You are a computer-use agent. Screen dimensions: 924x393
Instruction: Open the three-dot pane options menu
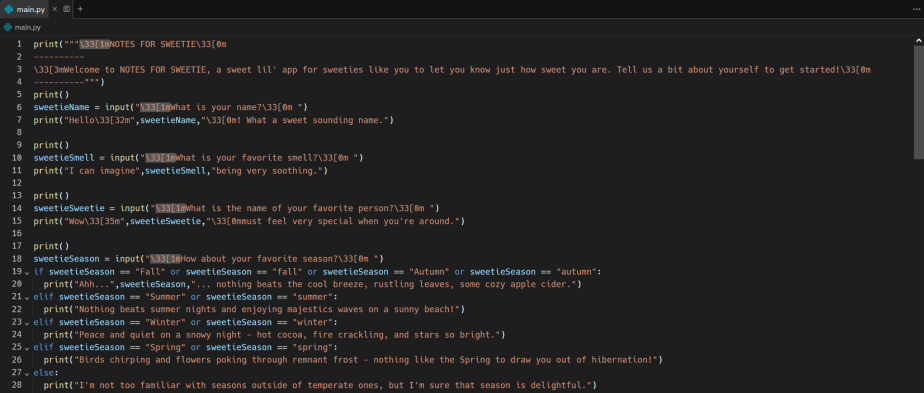click(915, 9)
